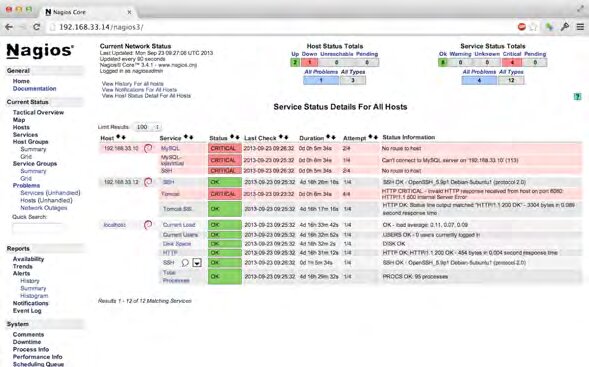Open the localhost host link
Viewport: 589px width, 367px height.
point(115,225)
